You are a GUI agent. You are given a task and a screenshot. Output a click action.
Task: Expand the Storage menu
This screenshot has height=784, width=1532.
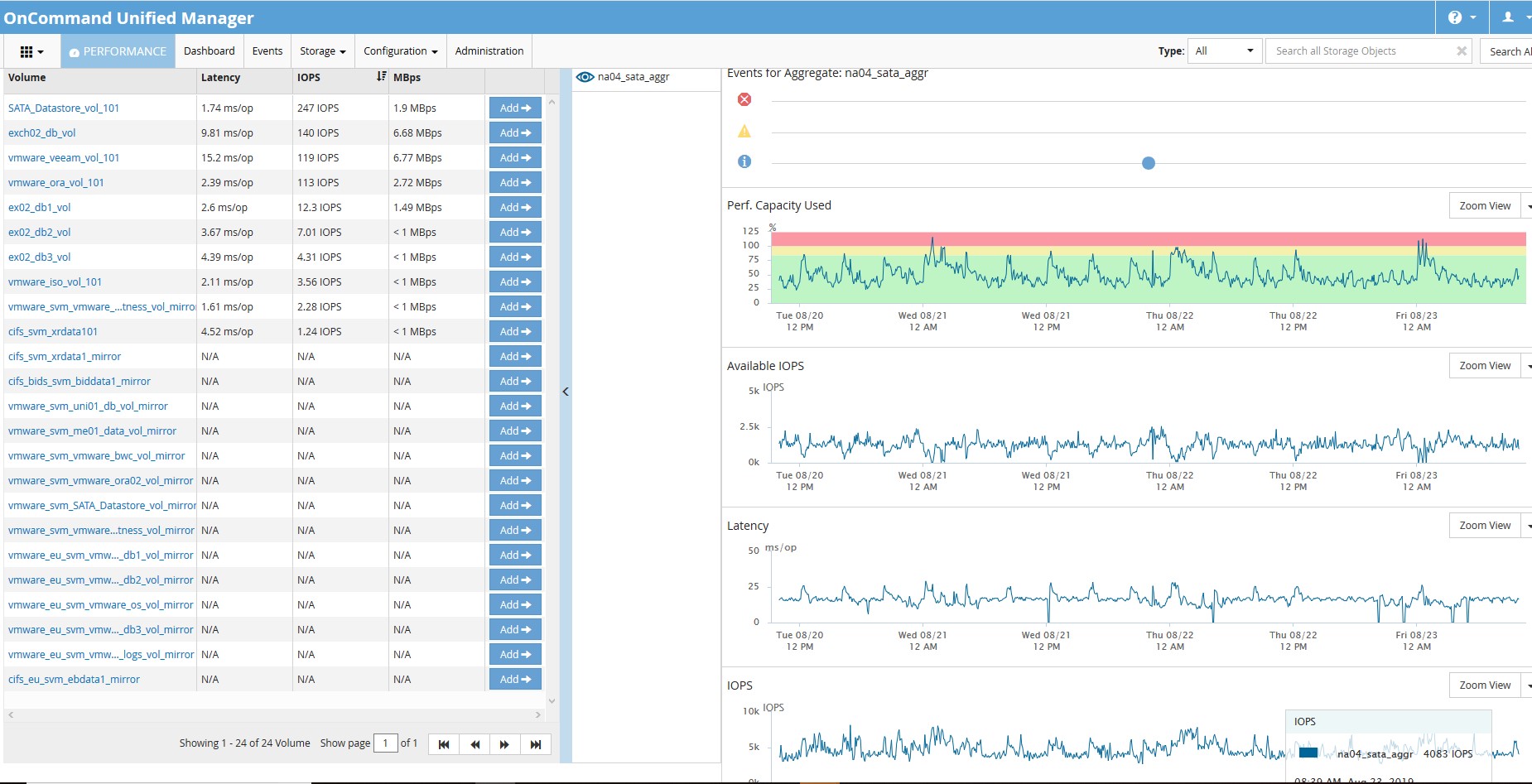pyautogui.click(x=322, y=51)
